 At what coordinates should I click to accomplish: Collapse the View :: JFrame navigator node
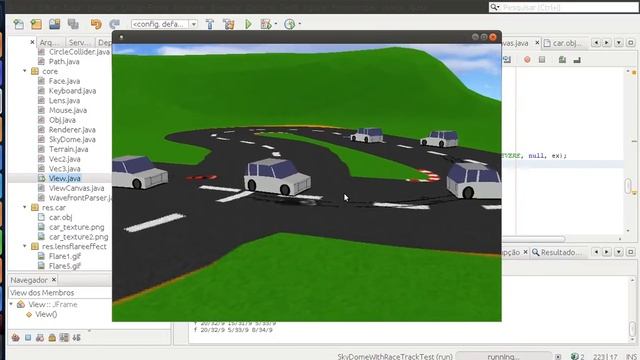tap(11, 304)
